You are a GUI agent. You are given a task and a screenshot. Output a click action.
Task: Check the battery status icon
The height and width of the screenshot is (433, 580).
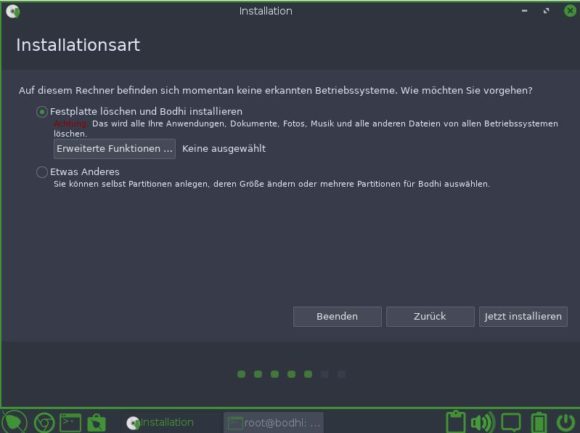click(539, 422)
